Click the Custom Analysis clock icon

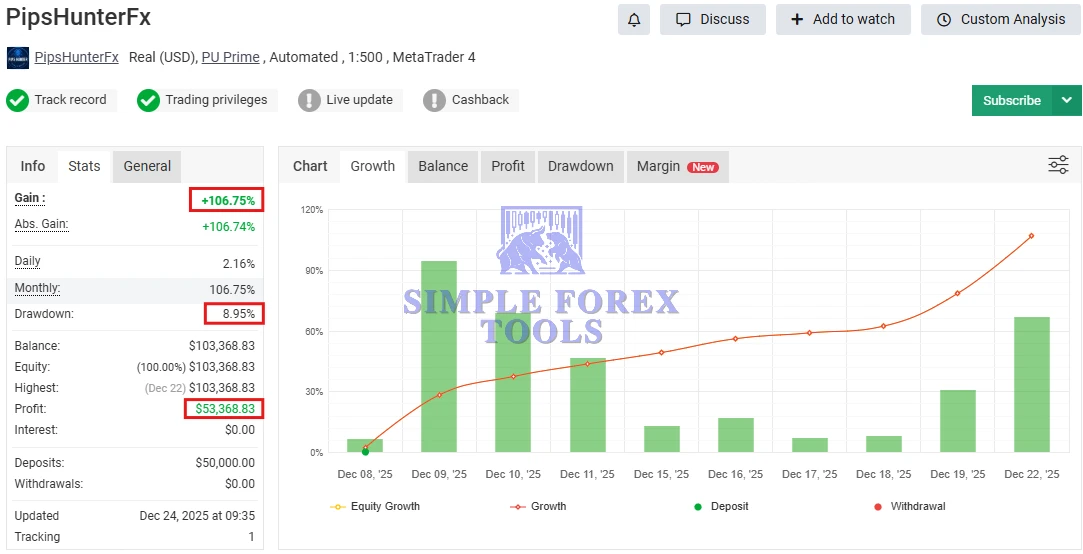coord(943,19)
